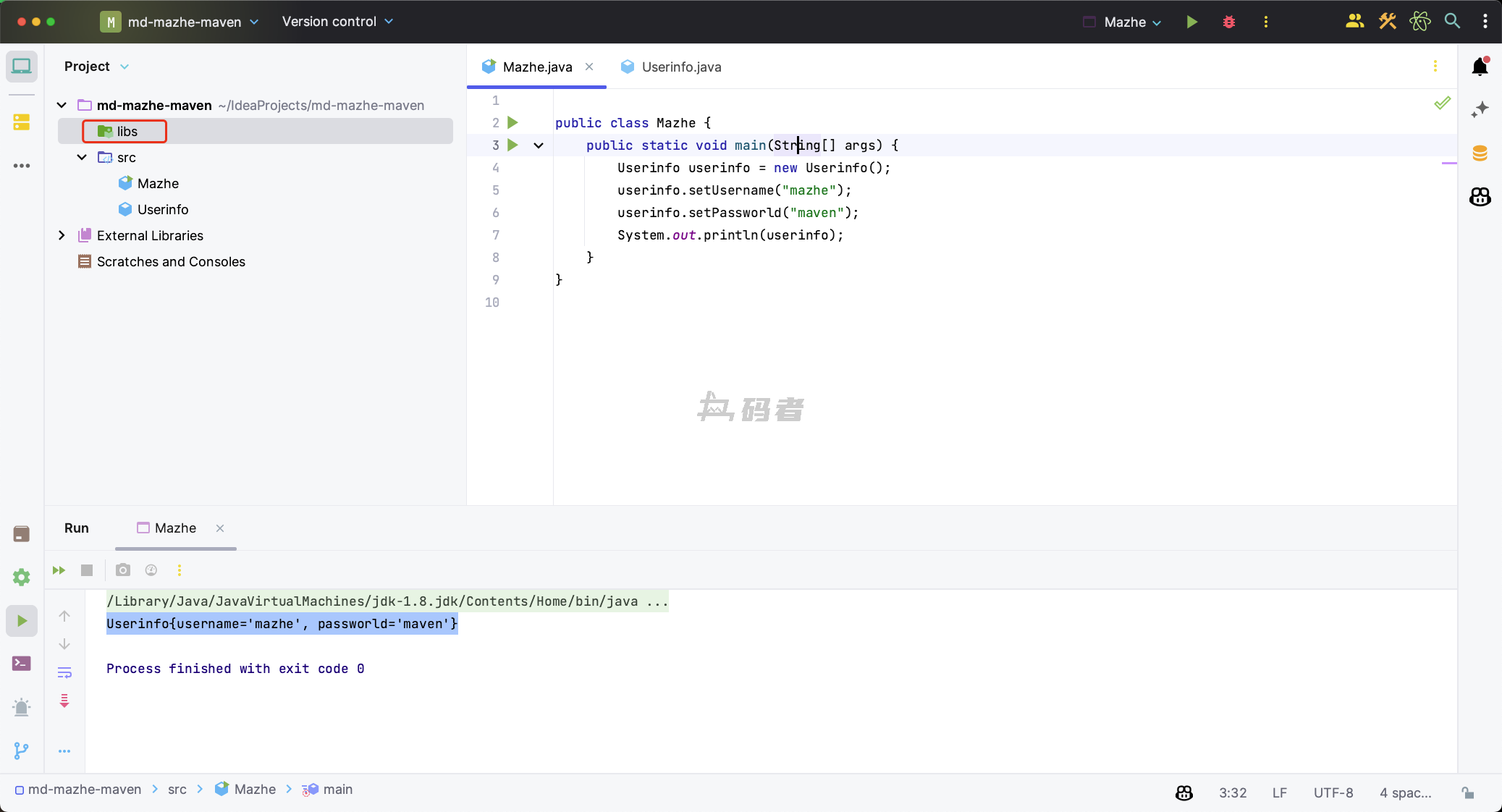Run Mazhe with the green play button
Screen dimensions: 1502x812
click(x=1191, y=22)
